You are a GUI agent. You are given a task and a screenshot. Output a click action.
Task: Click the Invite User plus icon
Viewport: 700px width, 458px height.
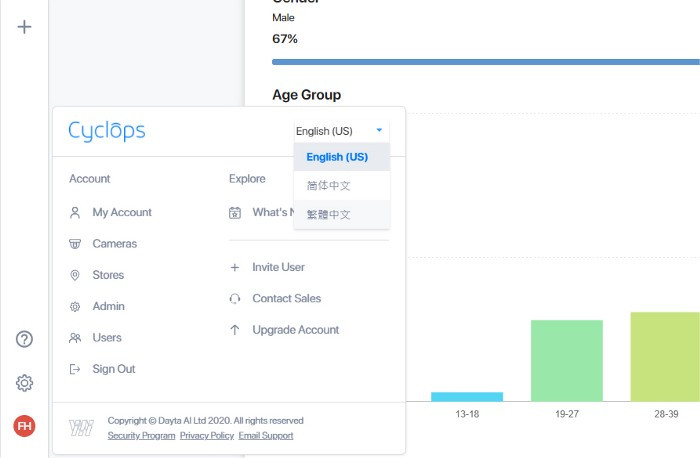(x=235, y=267)
